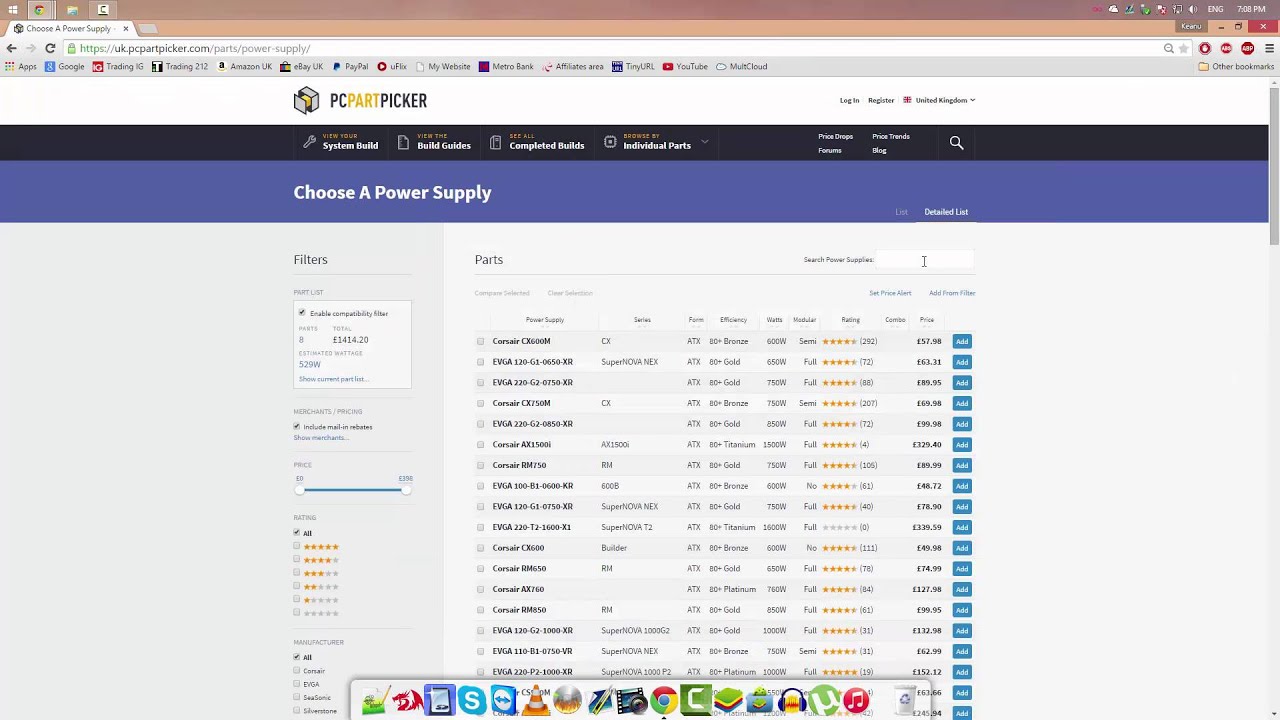The width and height of the screenshot is (1280, 720).
Task: Sort by the Watts column header
Action: 774,320
